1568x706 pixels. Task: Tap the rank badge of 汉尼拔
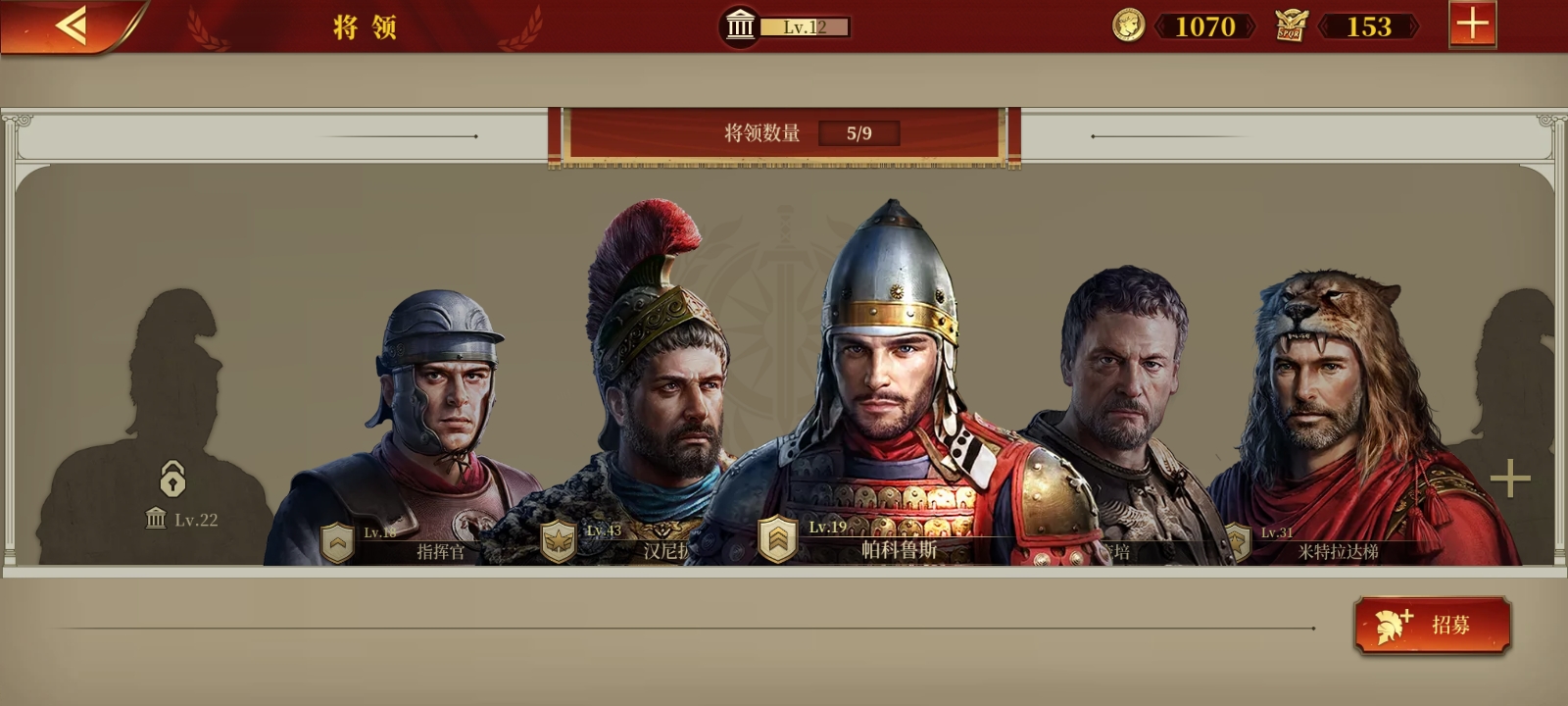click(x=559, y=541)
